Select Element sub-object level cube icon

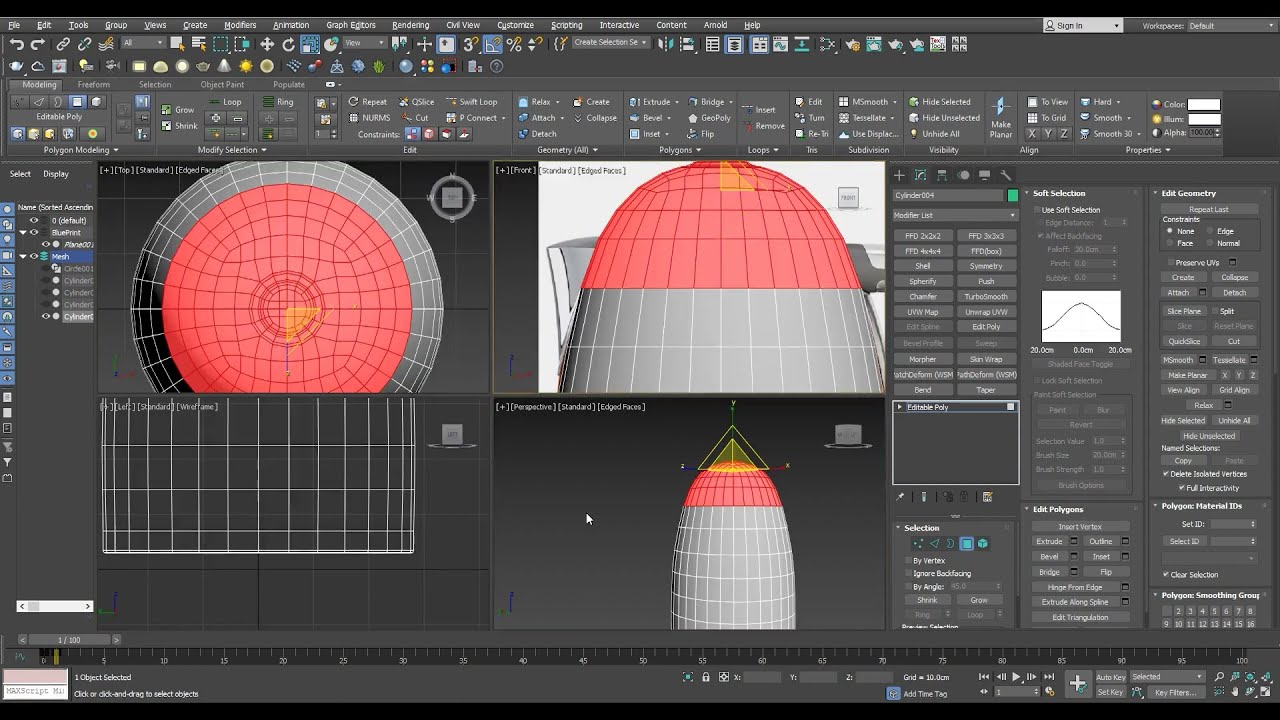tap(983, 543)
